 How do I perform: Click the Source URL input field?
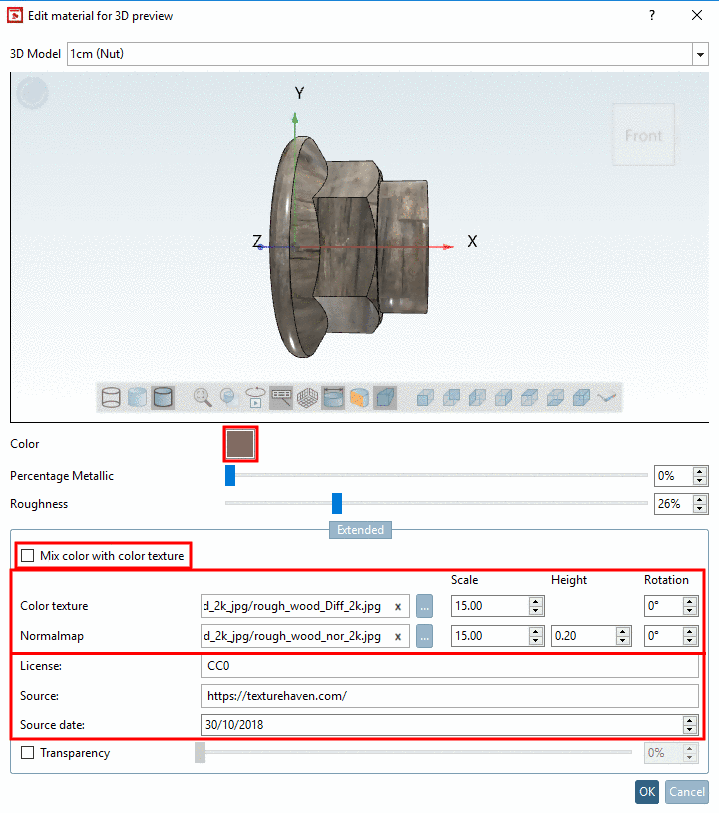449,696
